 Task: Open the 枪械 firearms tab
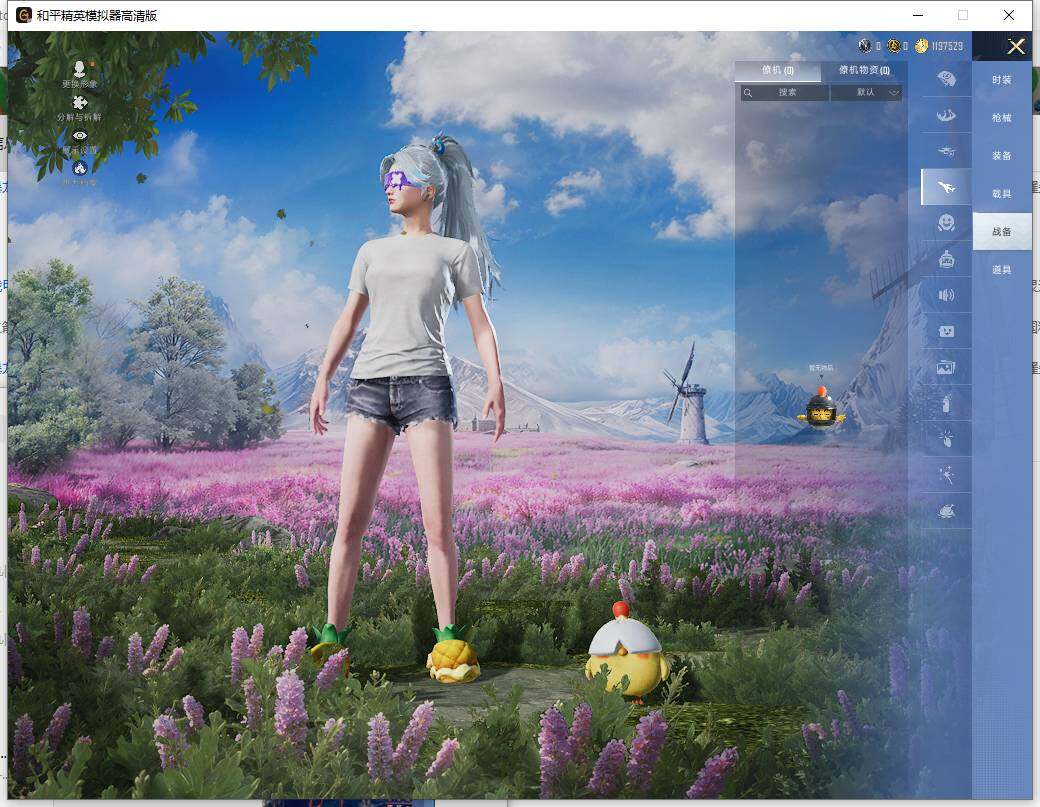[x=1002, y=118]
